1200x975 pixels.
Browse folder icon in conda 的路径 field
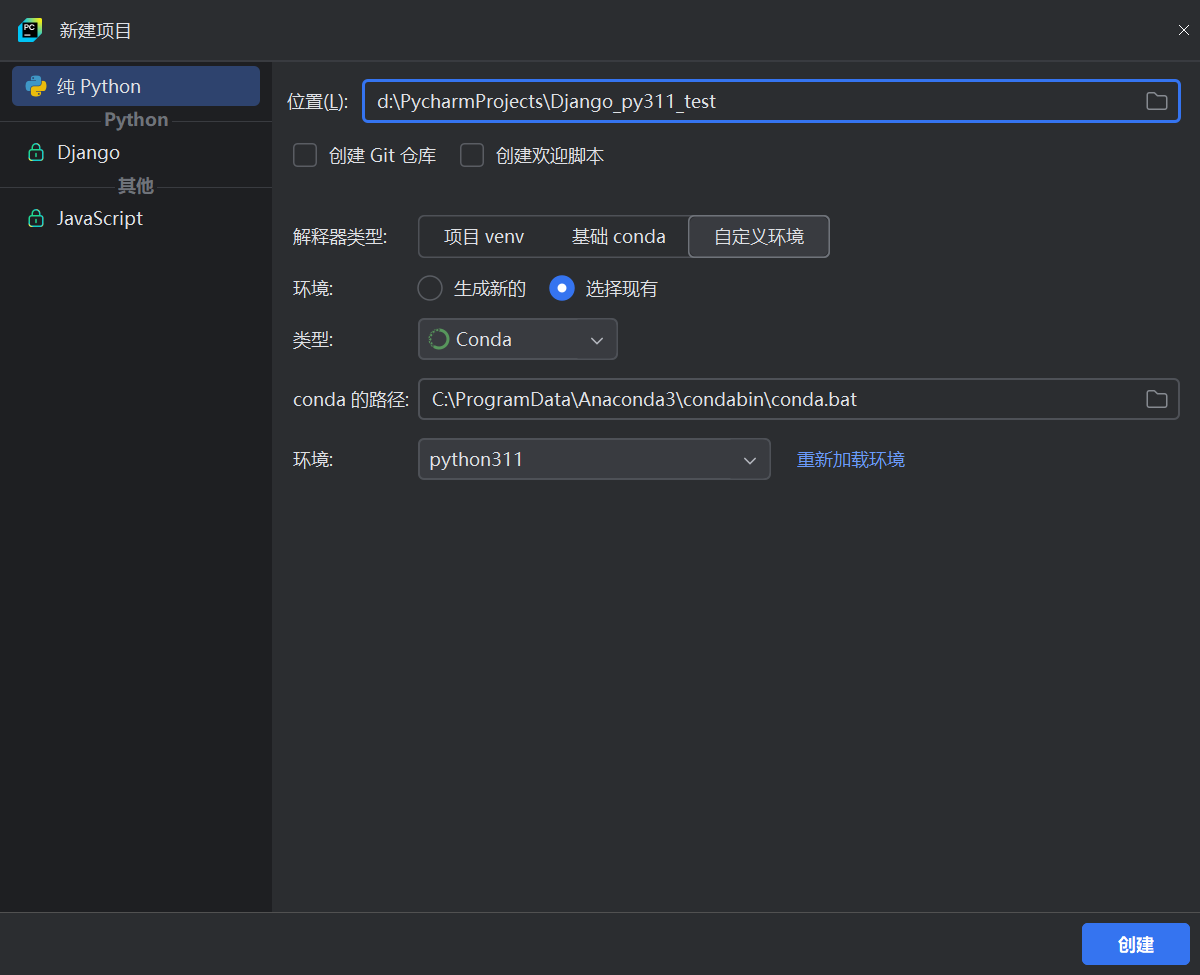(1156, 399)
